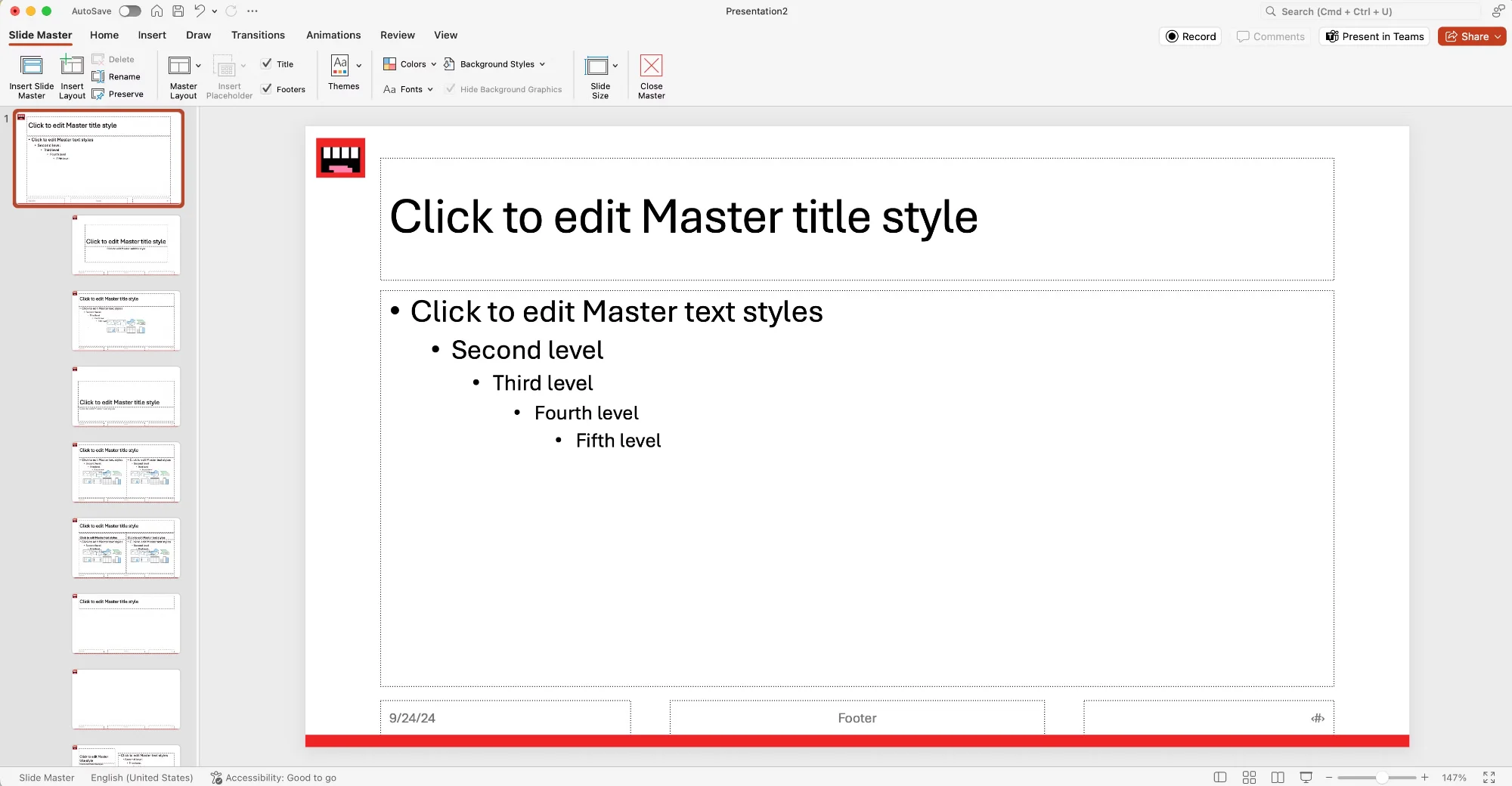Open the Master Layout icon
Viewport: 1512px width, 786px height.
coord(179,66)
